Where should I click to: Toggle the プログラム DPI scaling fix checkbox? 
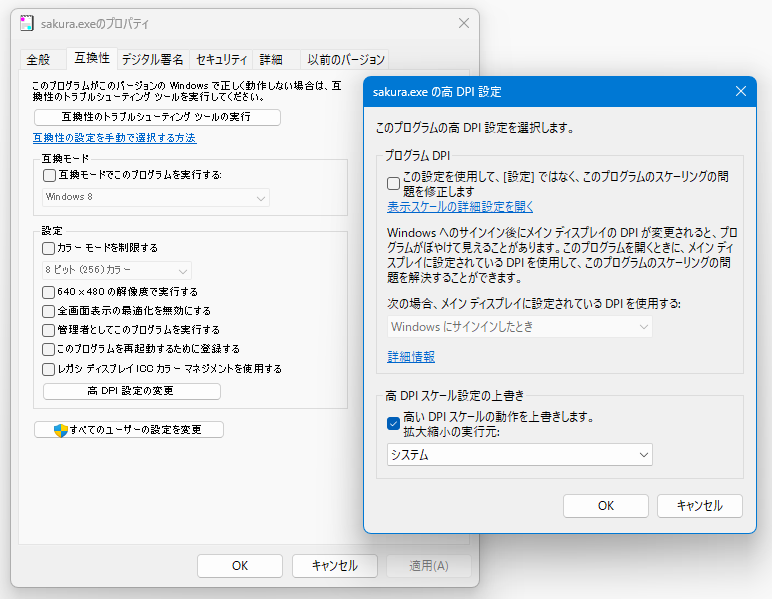tap(394, 184)
